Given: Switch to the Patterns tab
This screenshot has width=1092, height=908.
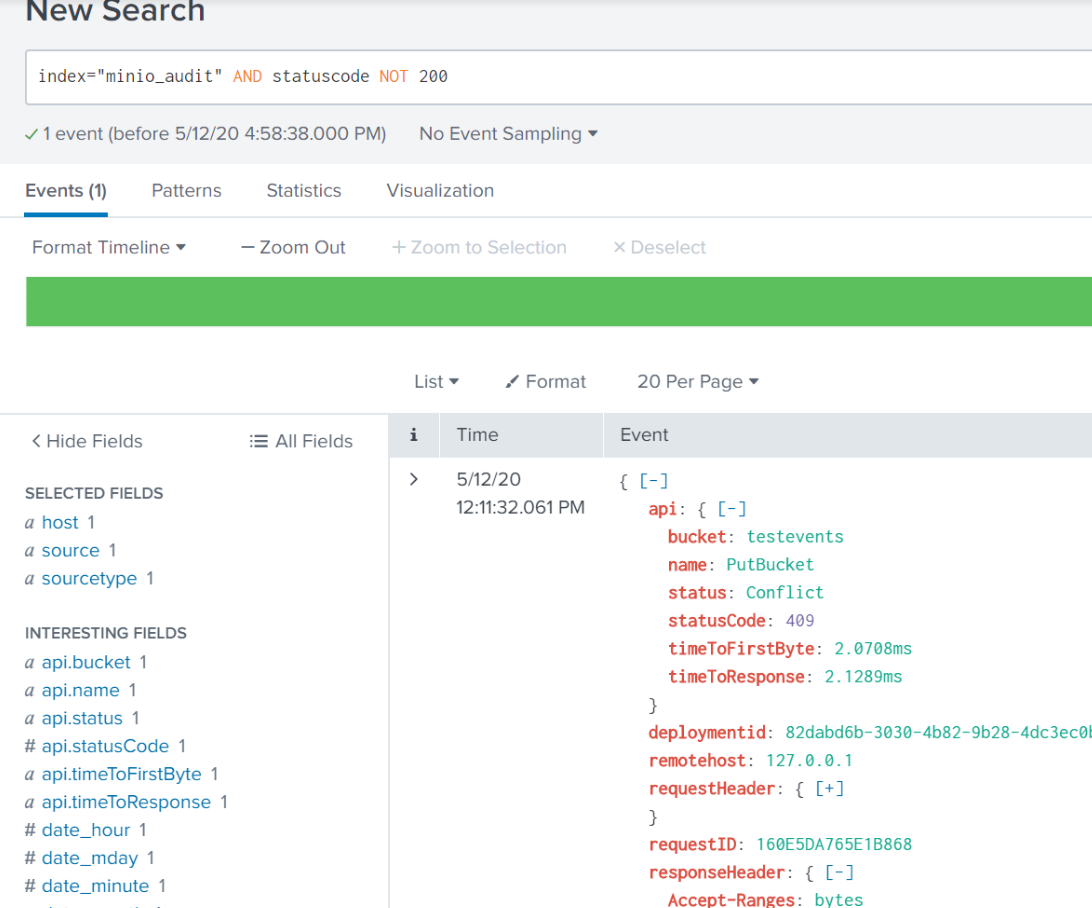Looking at the screenshot, I should coord(186,191).
